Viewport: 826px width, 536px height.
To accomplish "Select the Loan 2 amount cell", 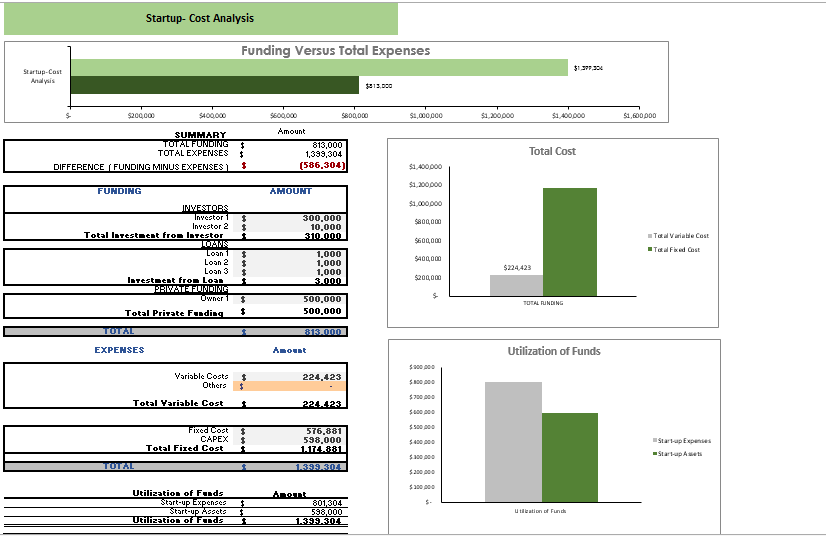I will (289, 262).
